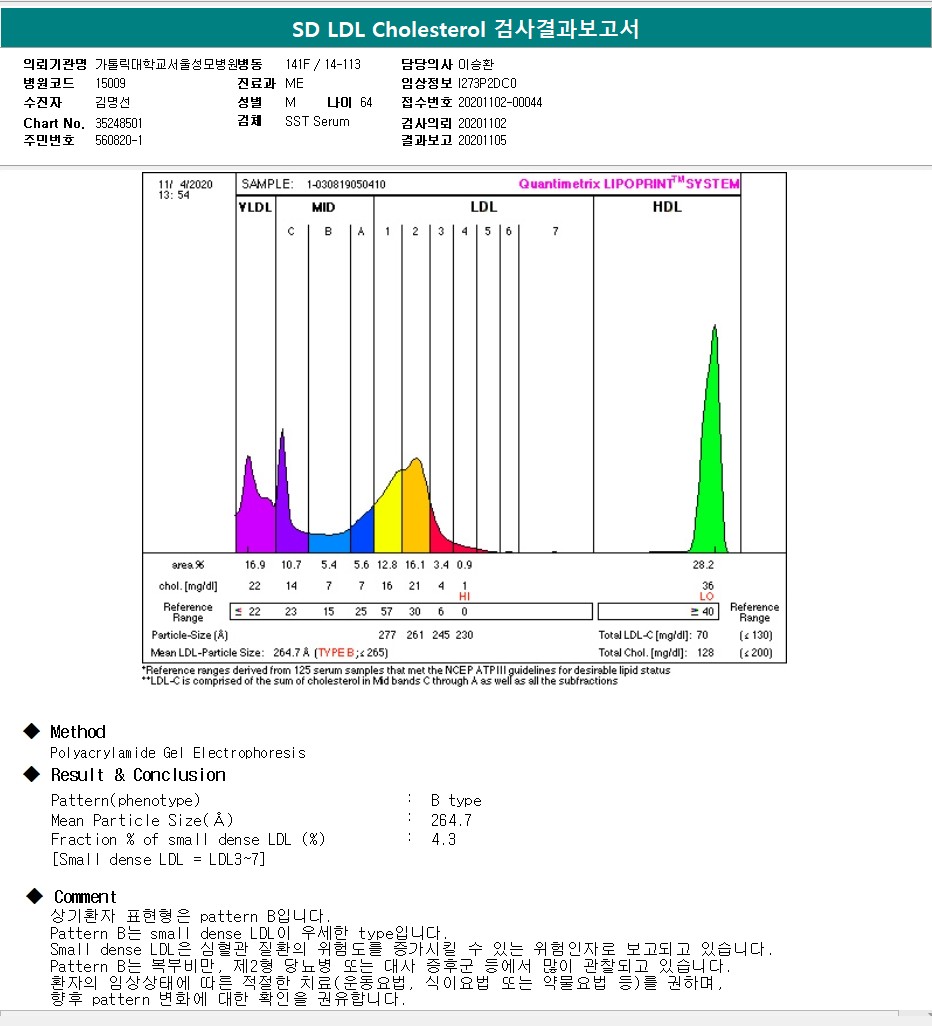Click the VLDL column header
The height and width of the screenshot is (1026, 932).
pos(255,207)
